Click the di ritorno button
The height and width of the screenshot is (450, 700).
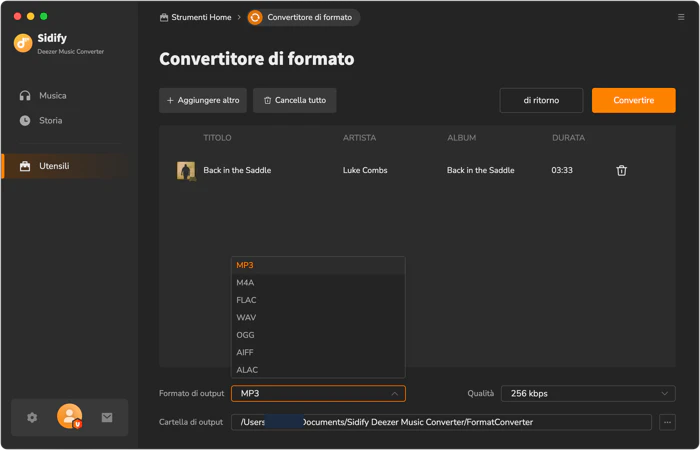point(541,100)
